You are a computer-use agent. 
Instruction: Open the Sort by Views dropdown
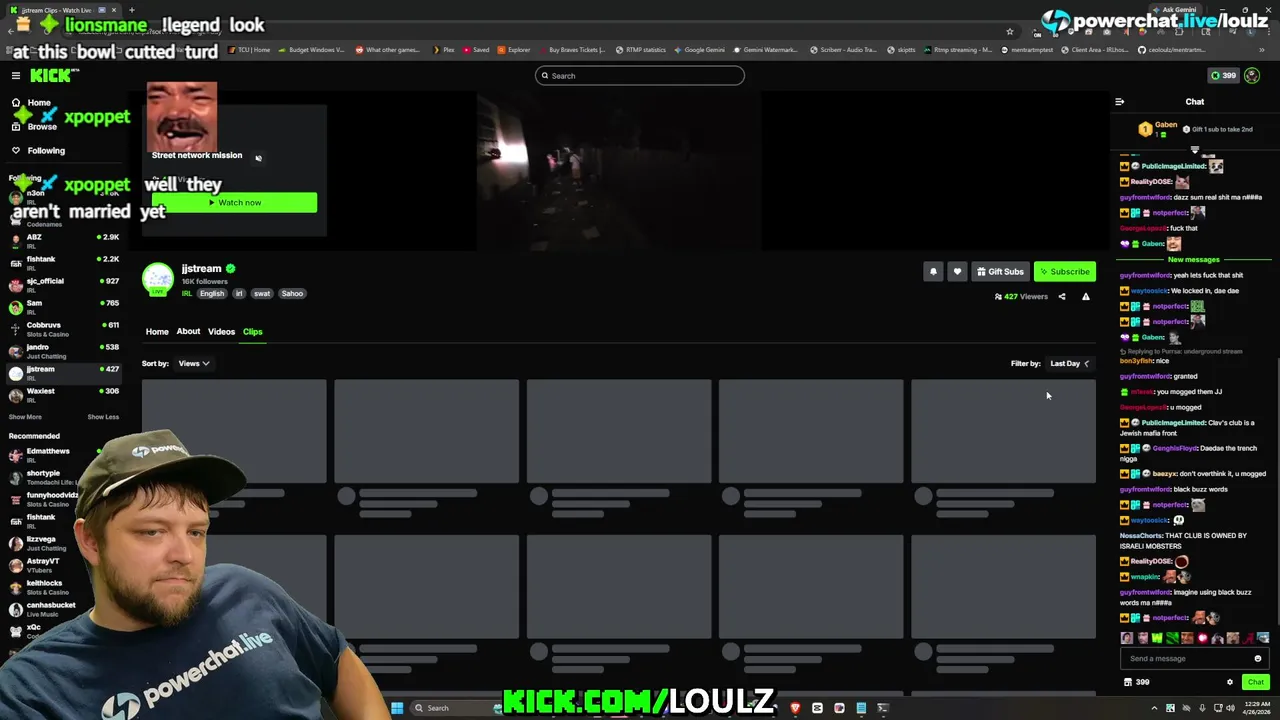(194, 364)
